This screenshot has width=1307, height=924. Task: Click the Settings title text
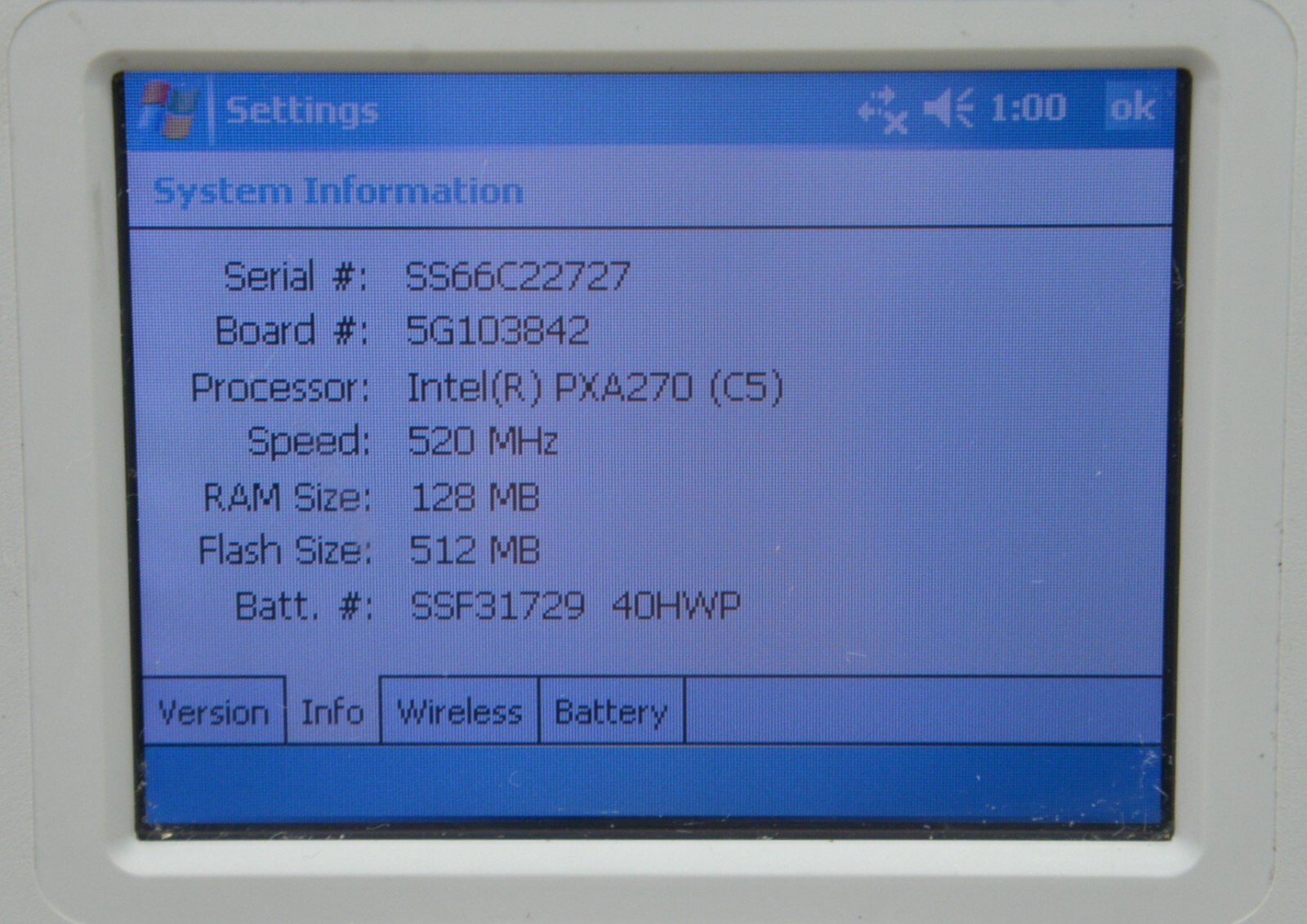(x=301, y=110)
